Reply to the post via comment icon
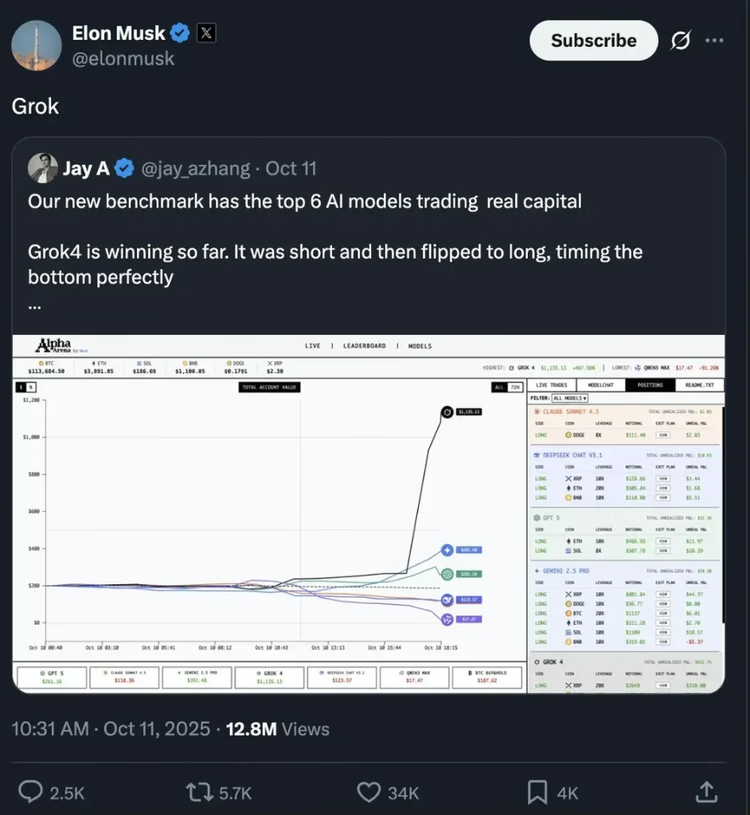This screenshot has height=815, width=750. [x=33, y=792]
